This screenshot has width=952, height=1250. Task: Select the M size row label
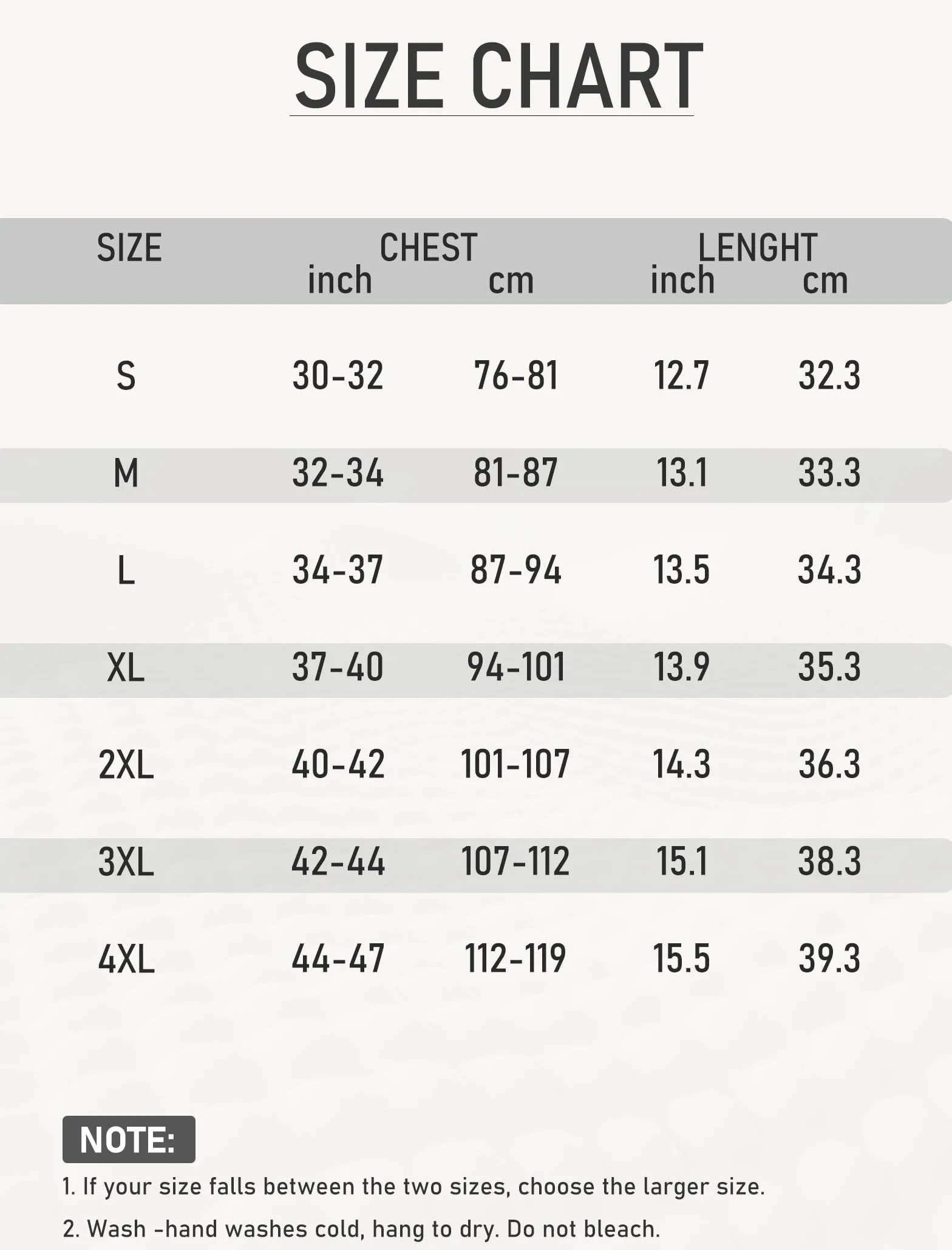(x=126, y=473)
